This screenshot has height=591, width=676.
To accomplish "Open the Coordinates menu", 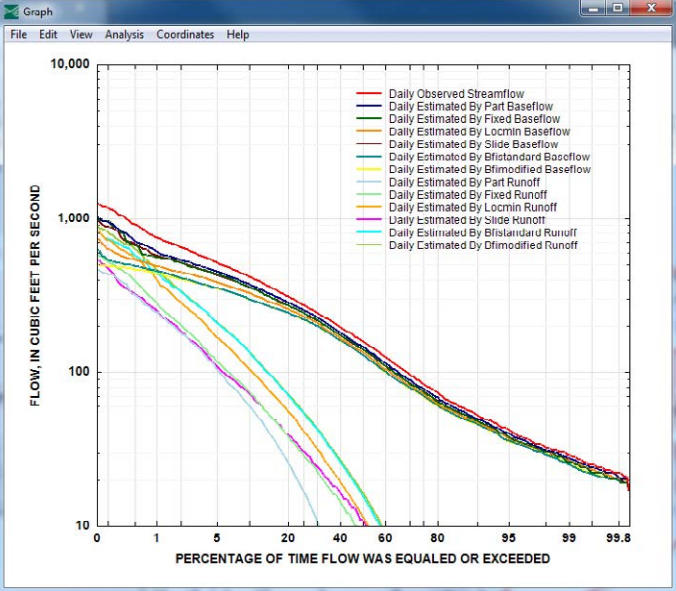I will pos(185,34).
